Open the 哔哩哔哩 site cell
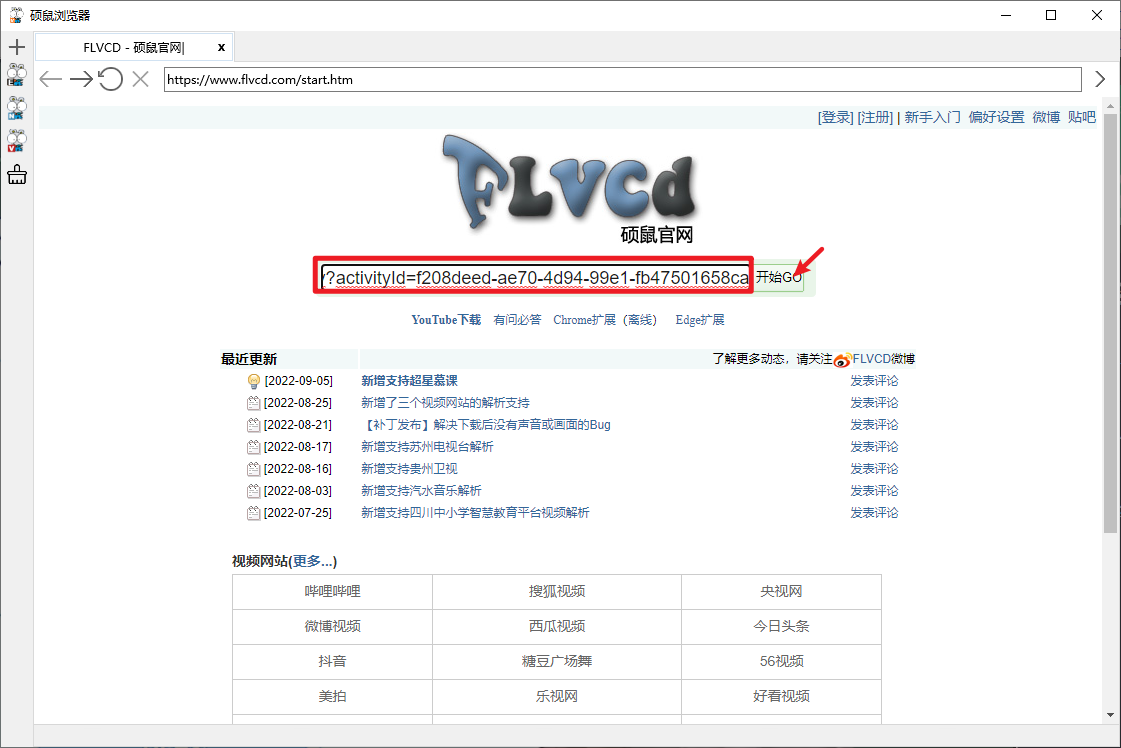This screenshot has width=1121, height=748. [332, 591]
